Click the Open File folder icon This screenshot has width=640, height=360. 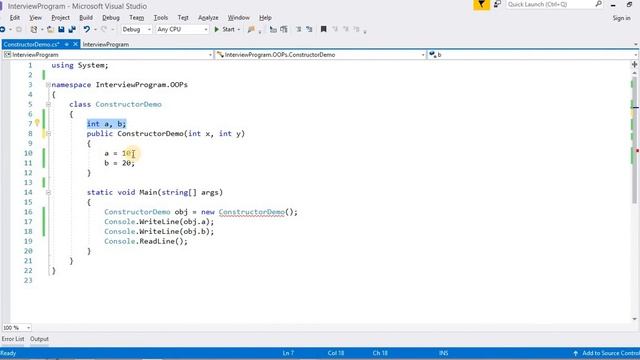coord(50,29)
